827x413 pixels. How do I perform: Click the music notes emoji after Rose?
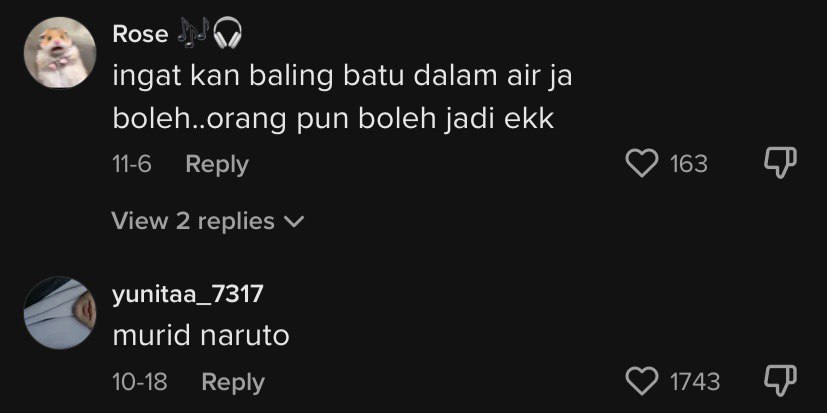click(193, 34)
